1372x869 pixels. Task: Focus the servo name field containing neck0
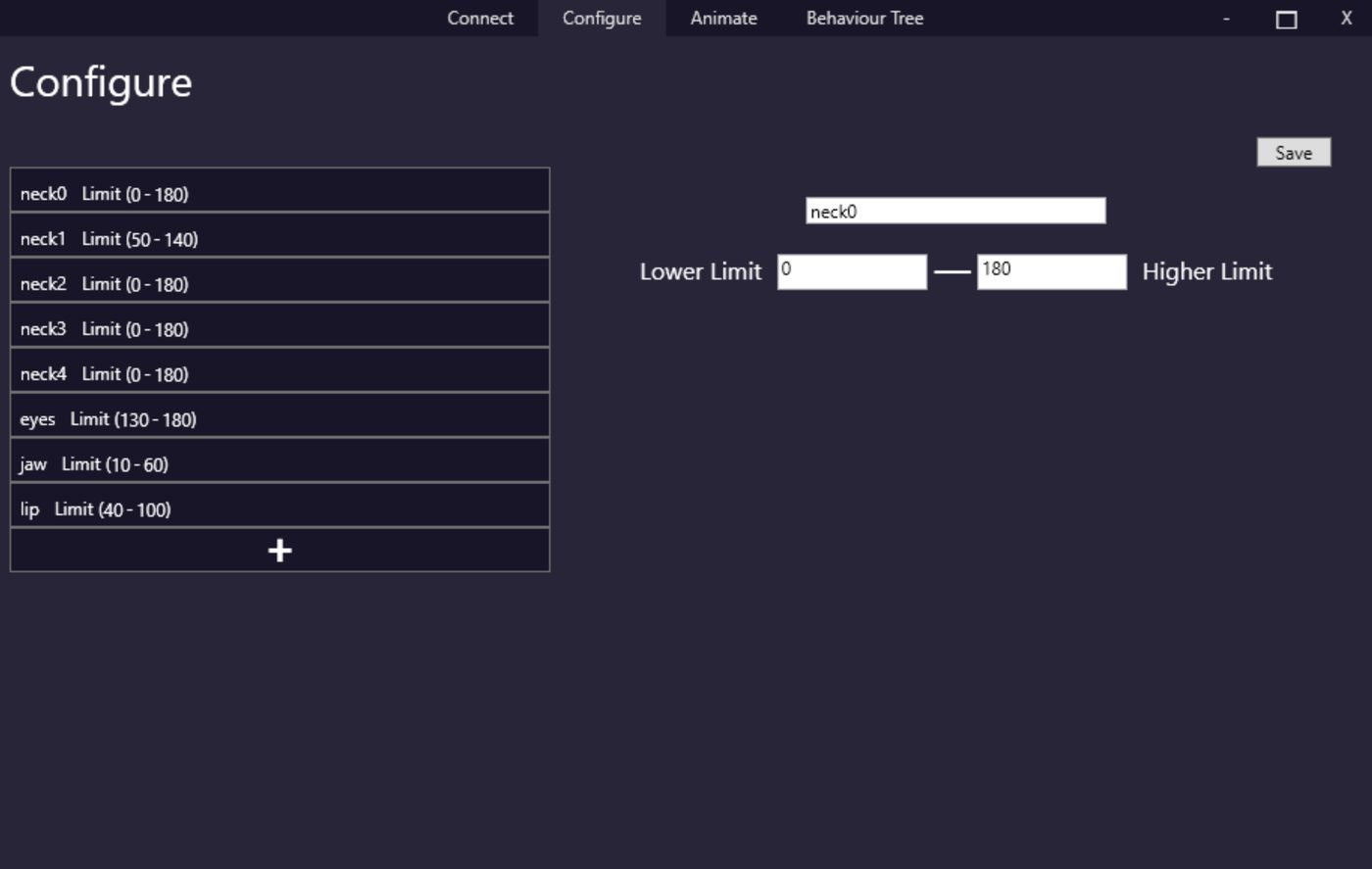(955, 211)
